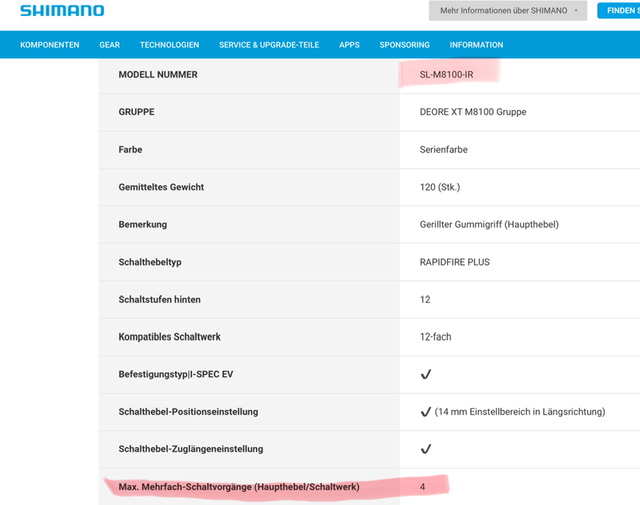Select the value '12' for Schaltstufen hinten

point(425,300)
